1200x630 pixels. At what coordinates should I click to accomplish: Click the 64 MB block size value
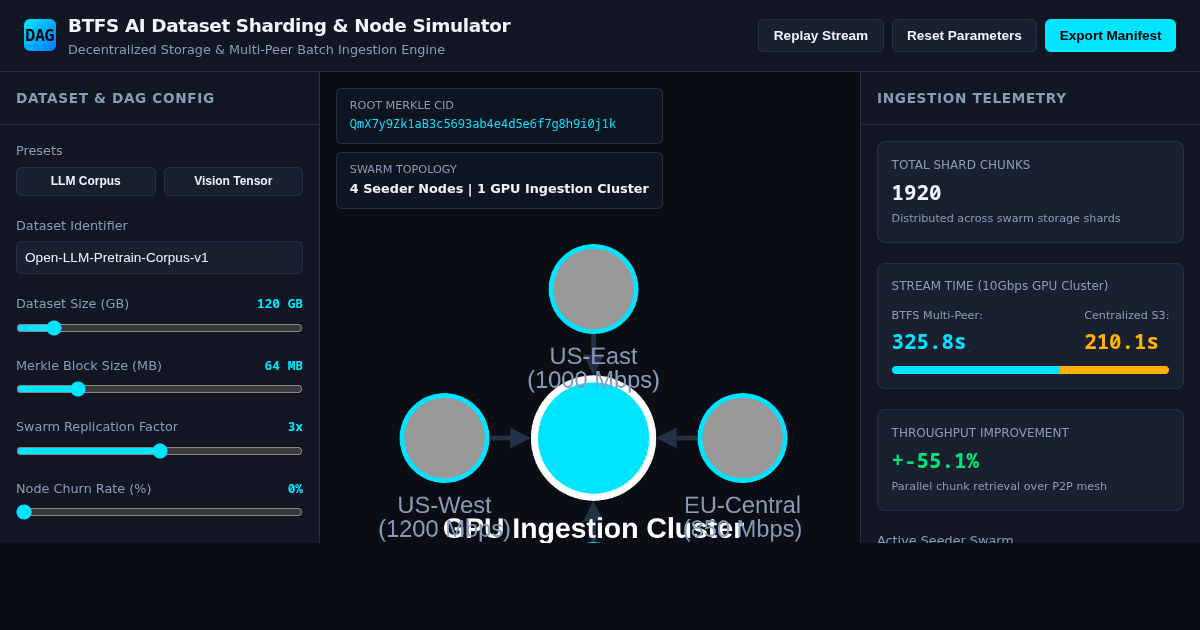pyautogui.click(x=284, y=366)
